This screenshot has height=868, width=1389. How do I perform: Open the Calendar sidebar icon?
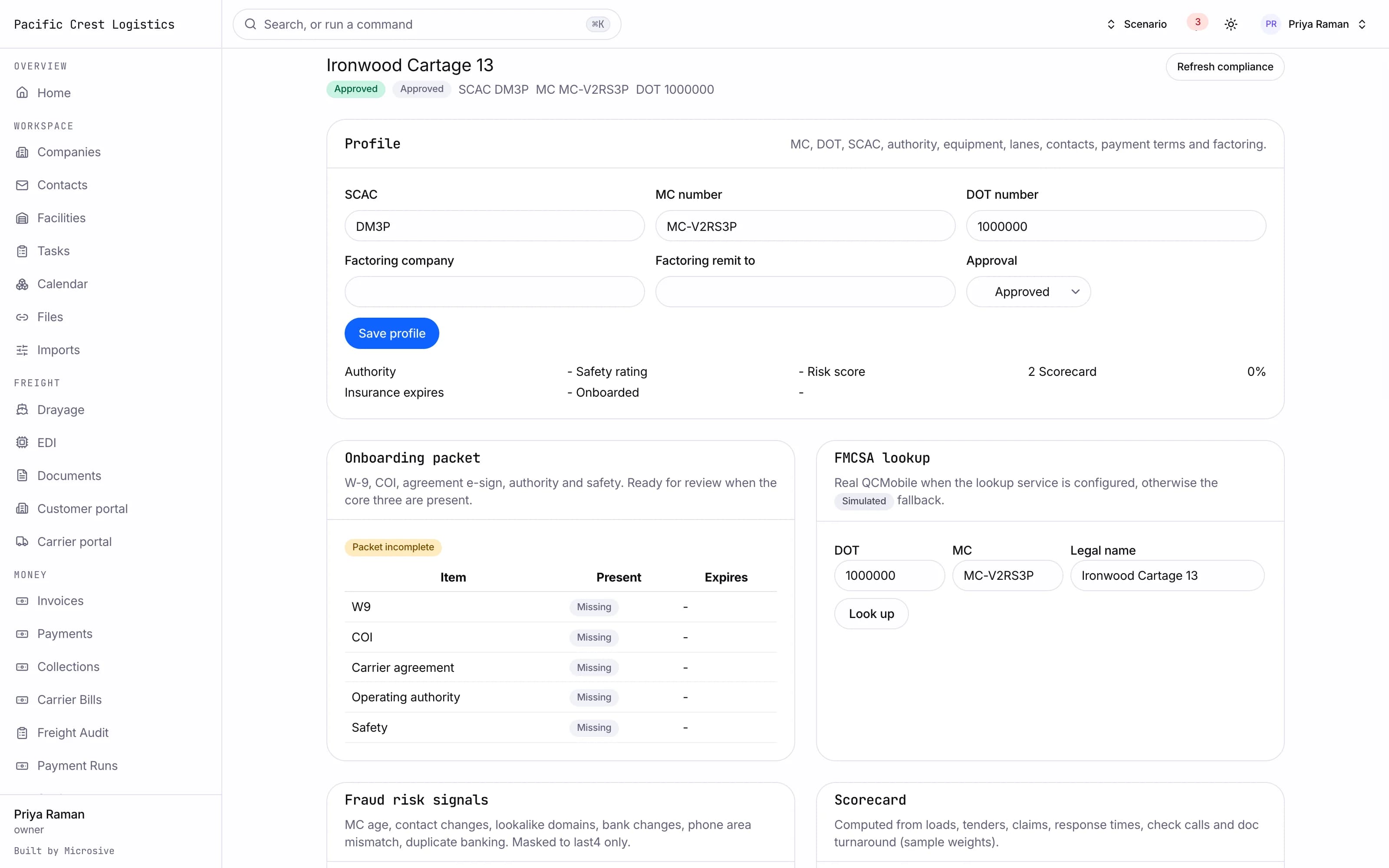coord(22,284)
